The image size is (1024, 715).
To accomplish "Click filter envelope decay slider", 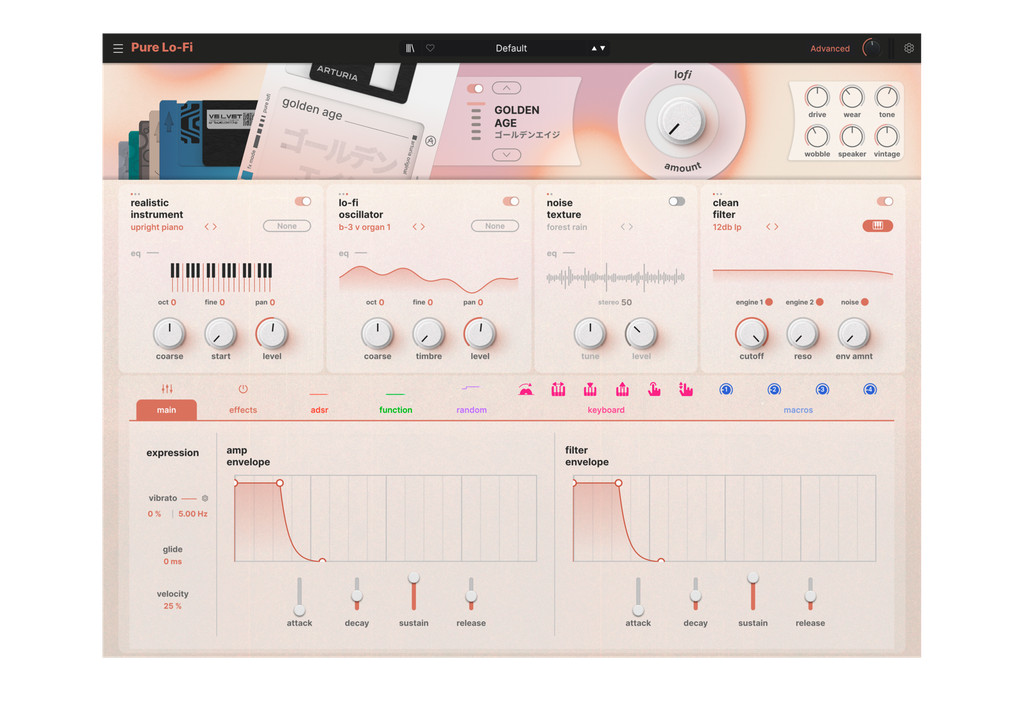I will [x=696, y=594].
